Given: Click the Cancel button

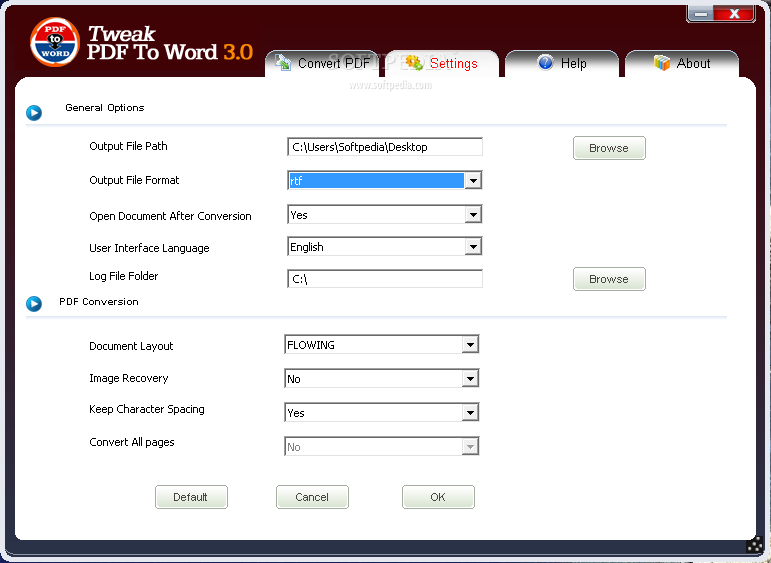Looking at the screenshot, I should (x=312, y=497).
